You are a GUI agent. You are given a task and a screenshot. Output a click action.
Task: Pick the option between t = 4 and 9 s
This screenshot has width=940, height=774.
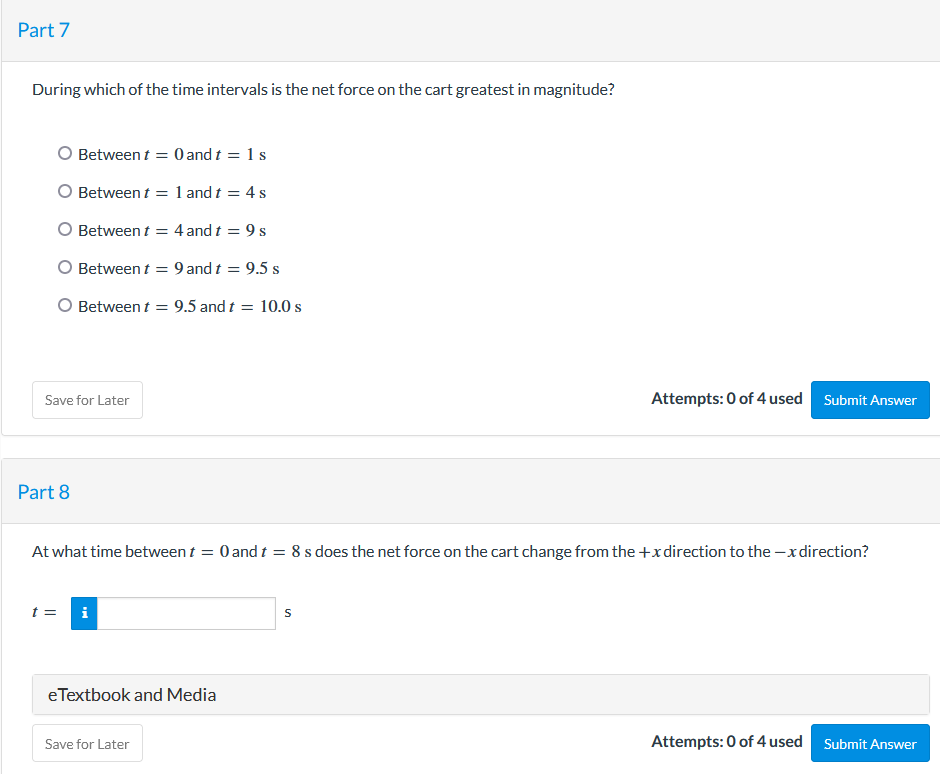pyautogui.click(x=65, y=230)
